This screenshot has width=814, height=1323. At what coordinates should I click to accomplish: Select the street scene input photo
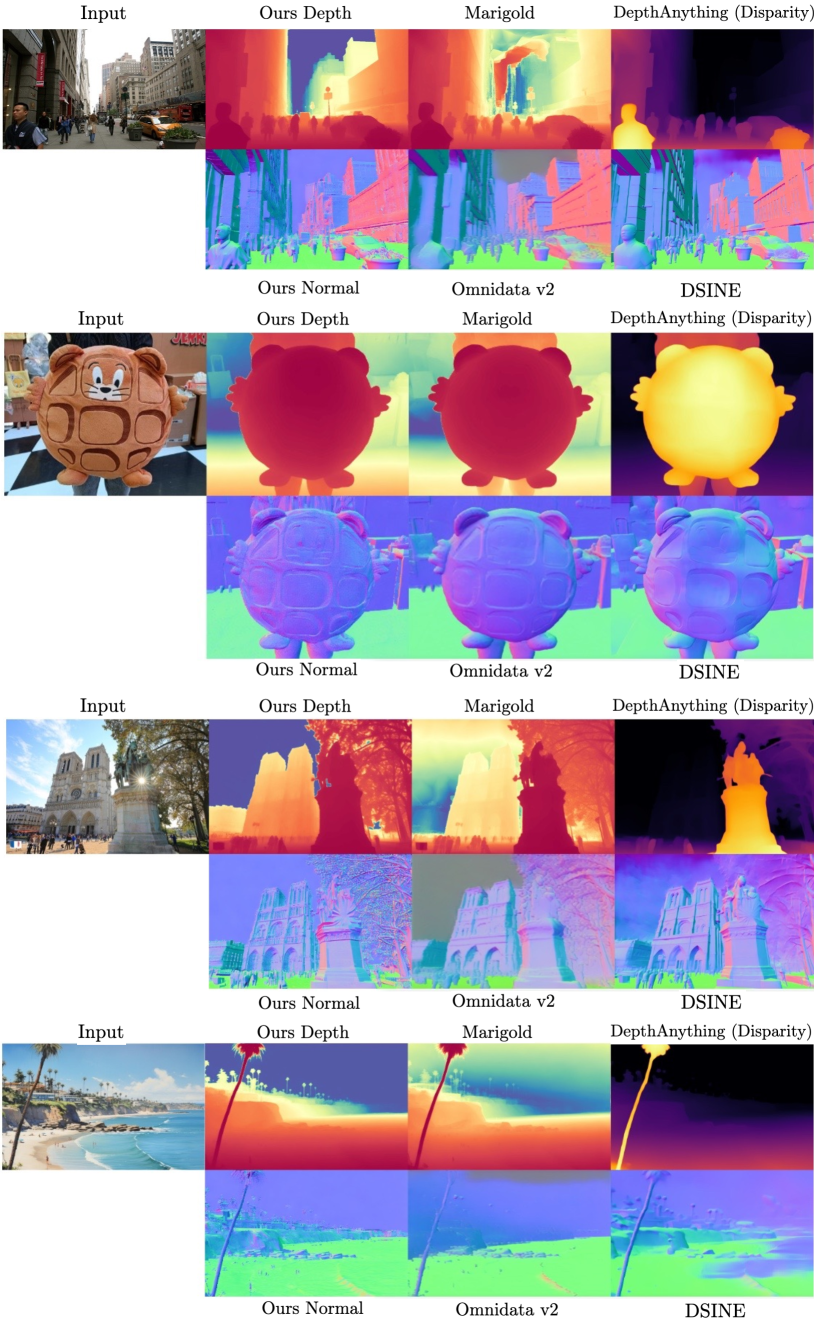pyautogui.click(x=103, y=89)
